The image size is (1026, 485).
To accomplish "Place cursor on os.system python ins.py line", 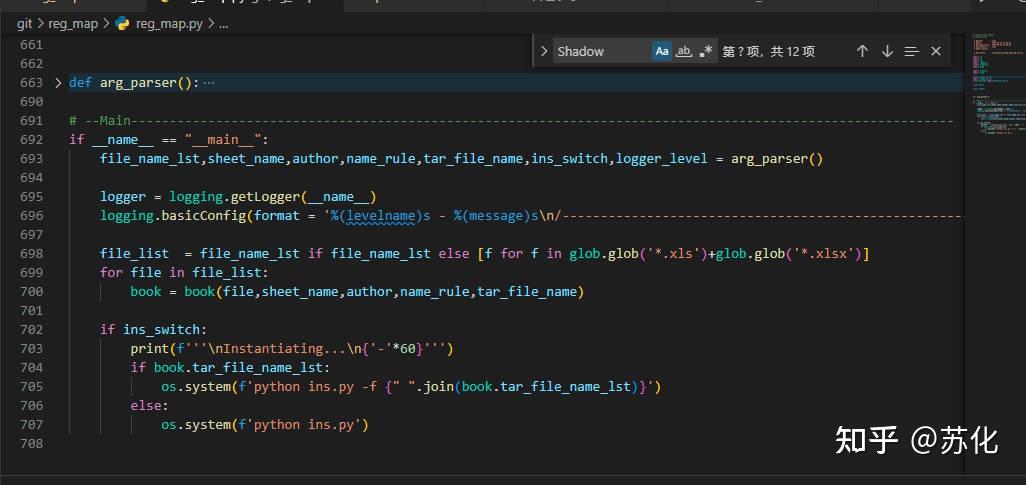I will tap(265, 424).
